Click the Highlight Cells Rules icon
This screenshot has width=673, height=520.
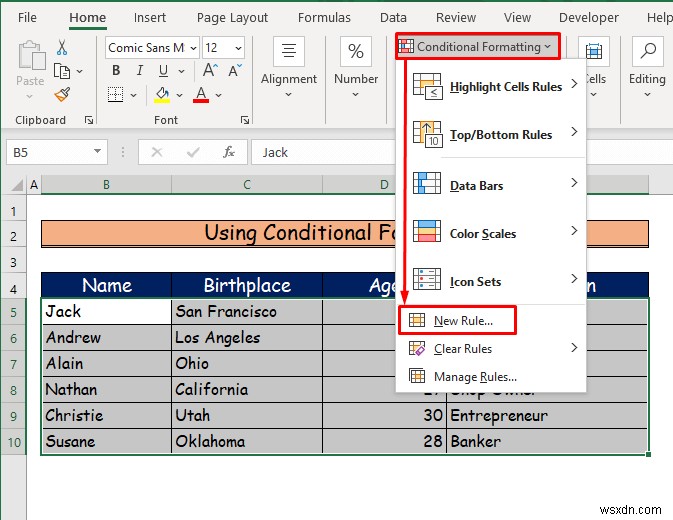[427, 86]
